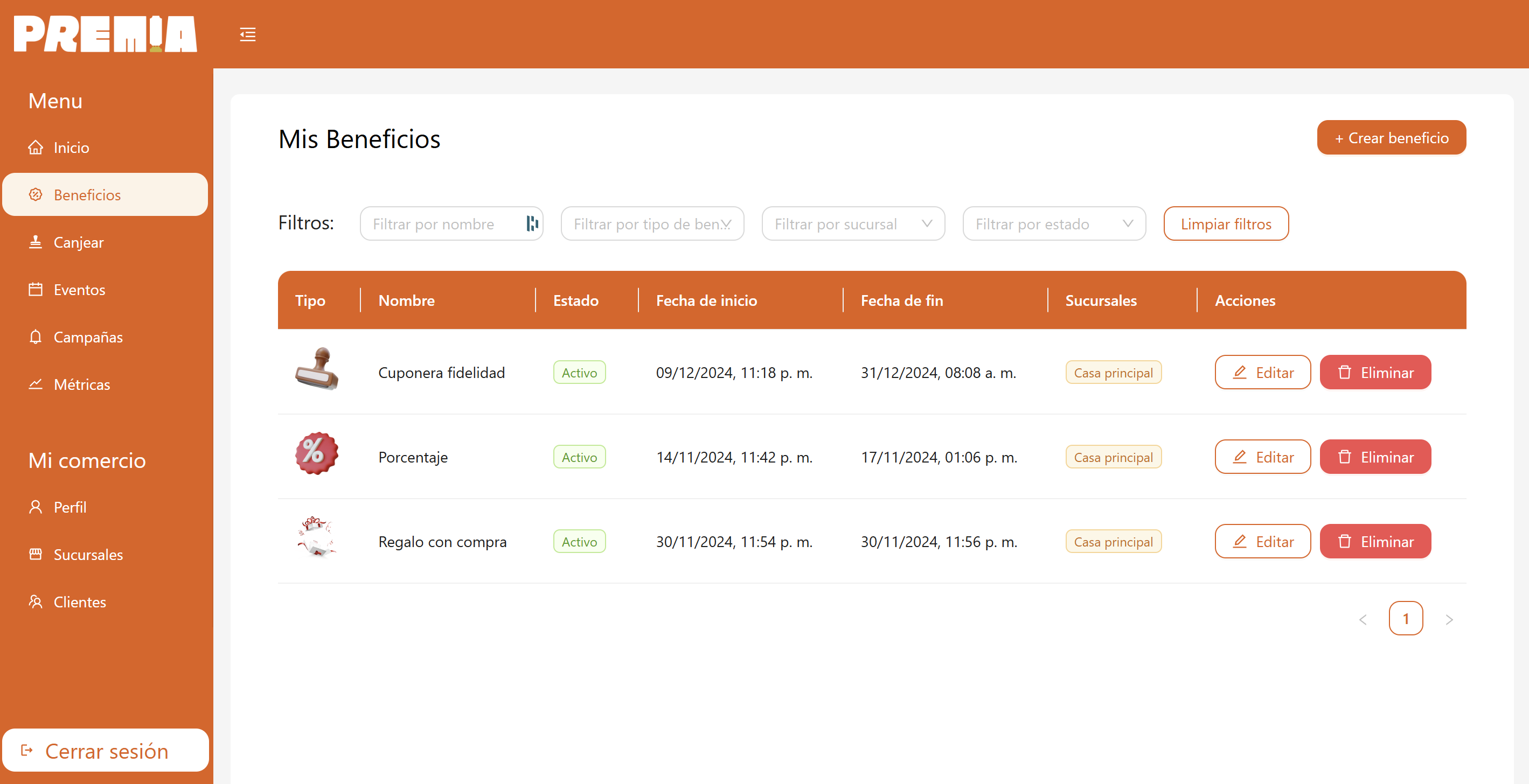
Task: Open the Métricas menu item
Action: tap(81, 385)
